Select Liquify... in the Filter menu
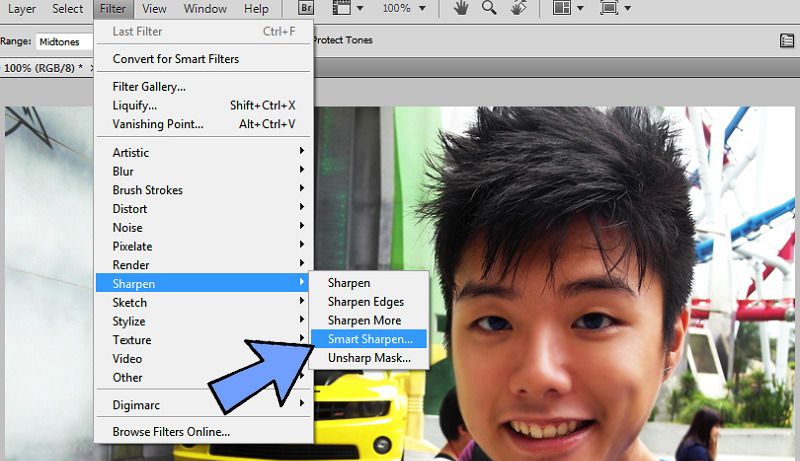The height and width of the screenshot is (461, 800). [x=134, y=105]
